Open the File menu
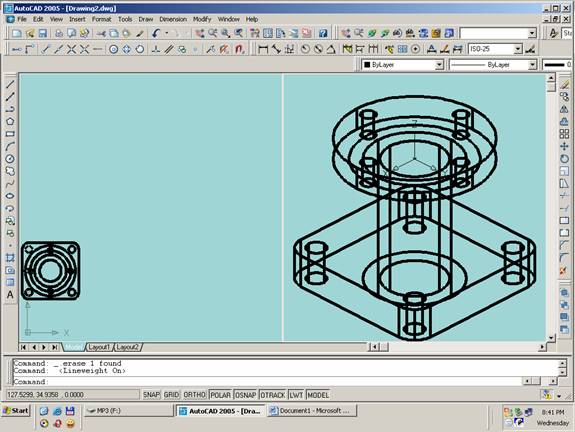Screen dimensions: 575x432 pos(22,19)
